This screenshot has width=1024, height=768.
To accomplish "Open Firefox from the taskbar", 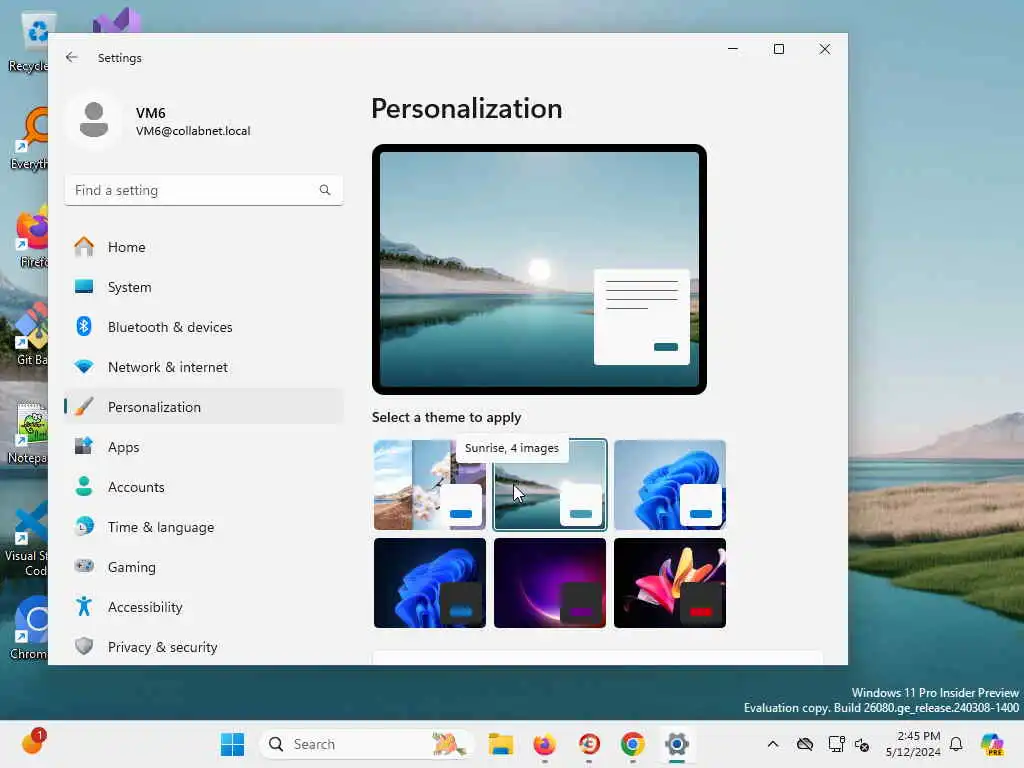I will [x=545, y=744].
